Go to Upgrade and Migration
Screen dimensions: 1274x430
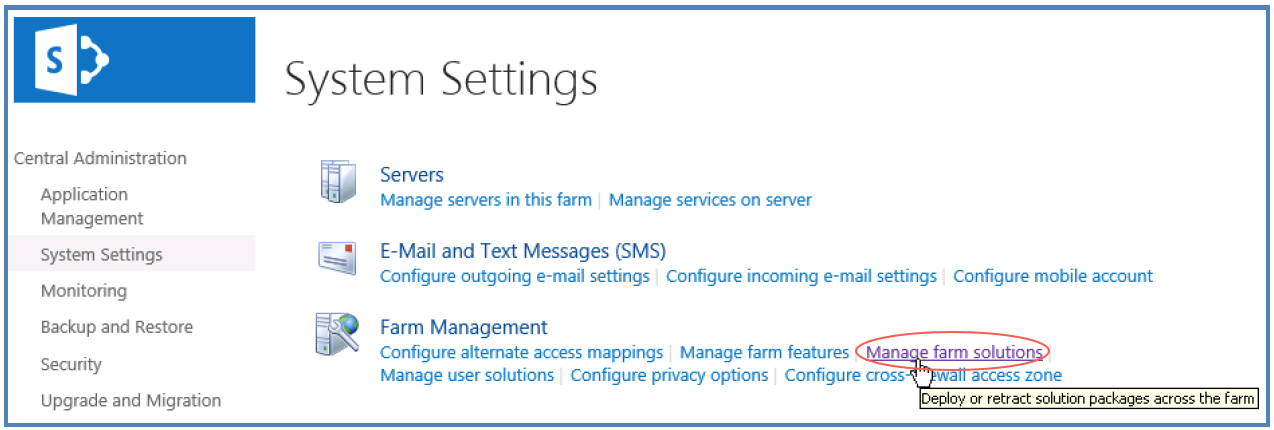tap(130, 400)
